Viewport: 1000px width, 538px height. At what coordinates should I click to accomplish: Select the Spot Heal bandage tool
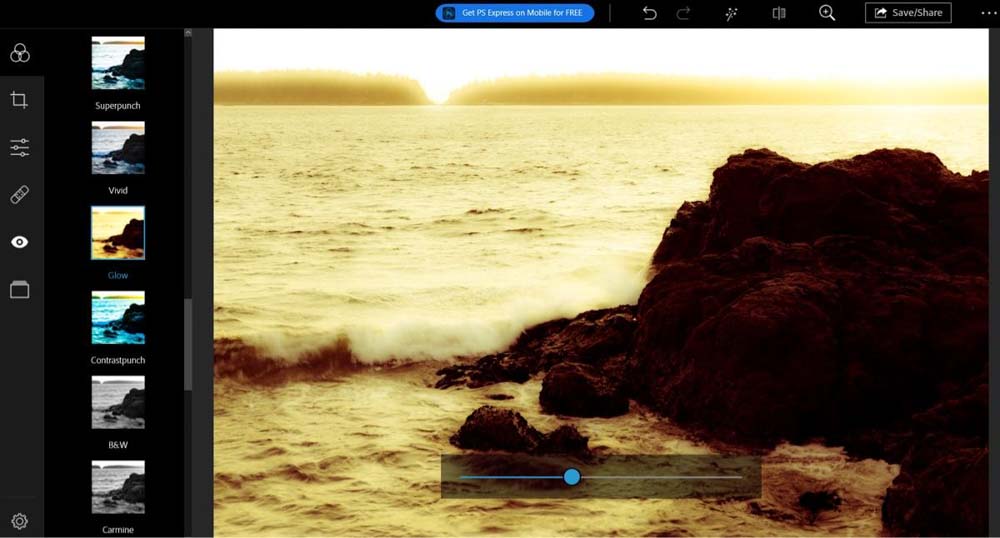(x=20, y=194)
